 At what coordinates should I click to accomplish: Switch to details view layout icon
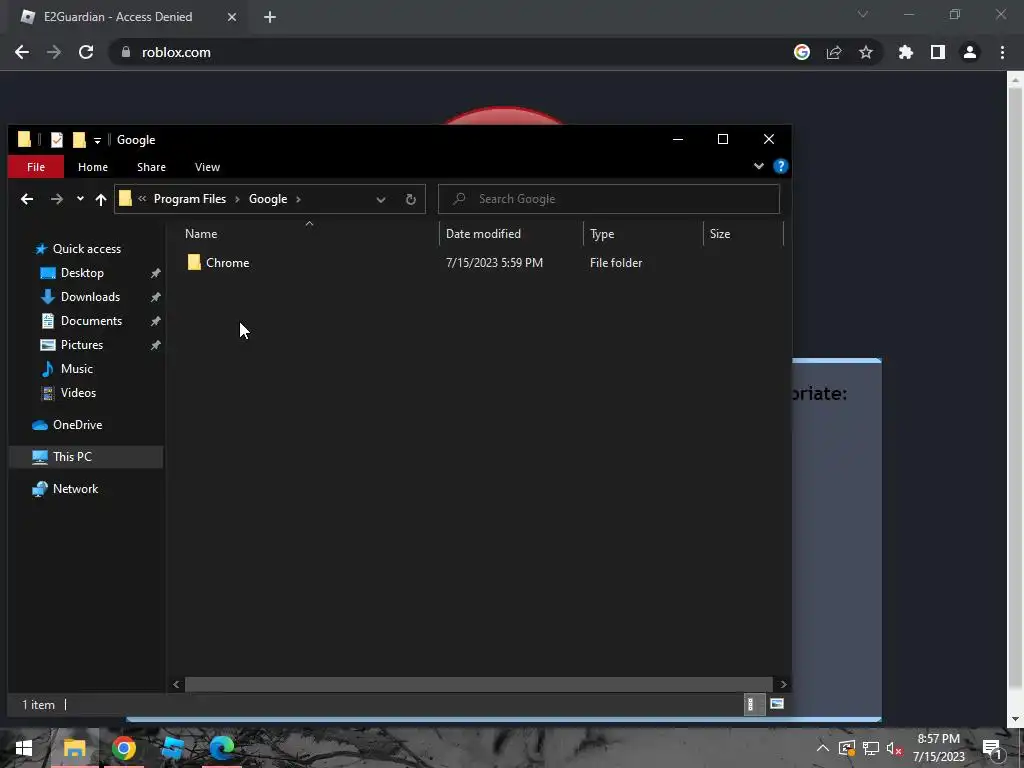[754, 704]
